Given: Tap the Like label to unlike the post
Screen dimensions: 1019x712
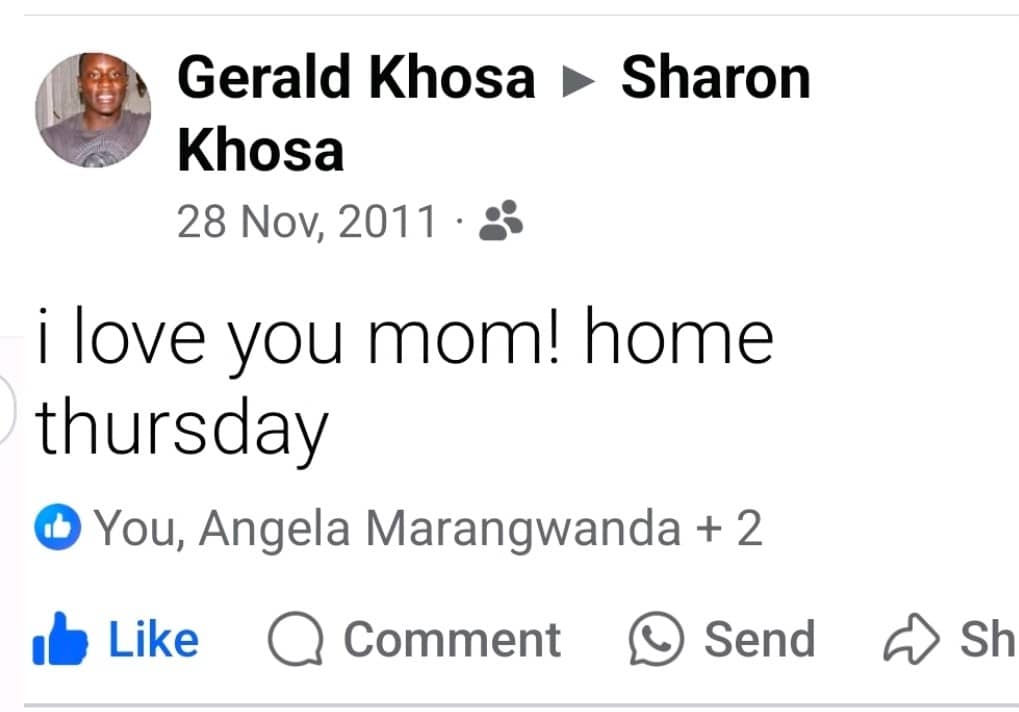Looking at the screenshot, I should 153,640.
